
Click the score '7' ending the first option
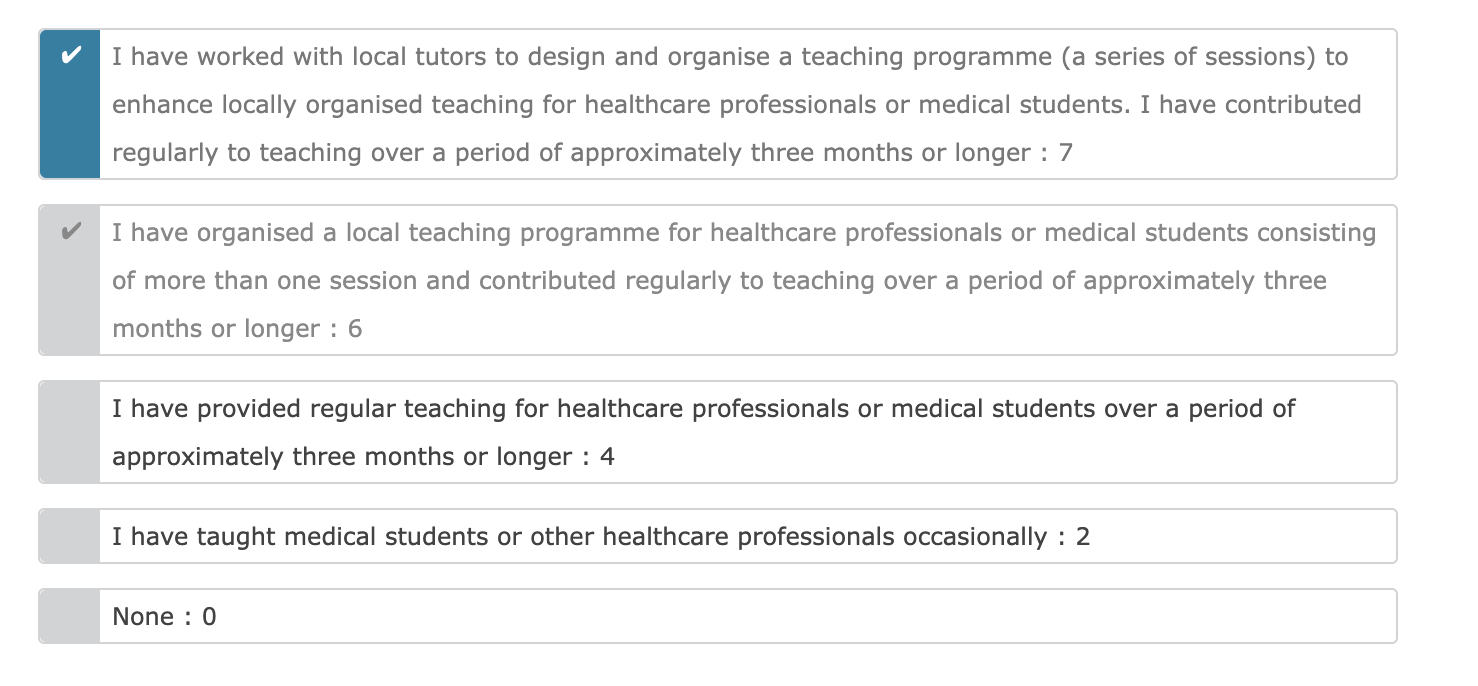1065,153
